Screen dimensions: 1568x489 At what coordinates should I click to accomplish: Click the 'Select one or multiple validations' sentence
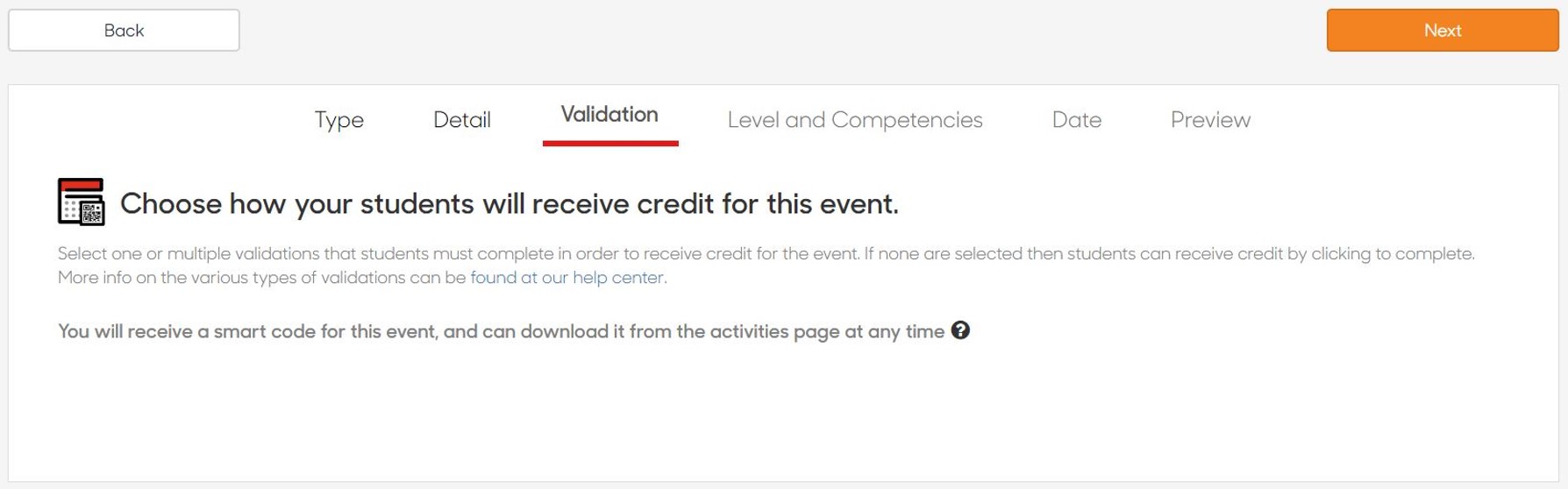point(459,254)
